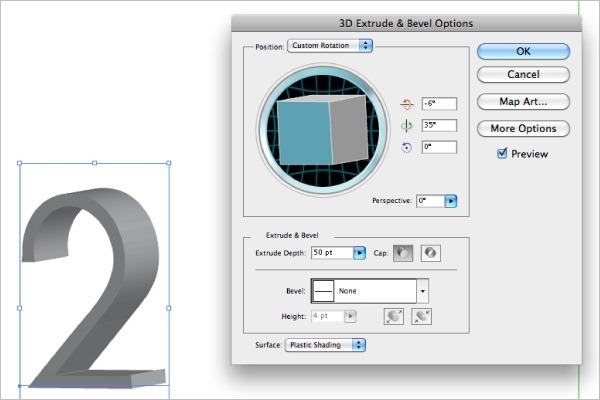This screenshot has height=400, width=600.
Task: Click the Y-axis rotation field showing 35°
Action: click(439, 125)
